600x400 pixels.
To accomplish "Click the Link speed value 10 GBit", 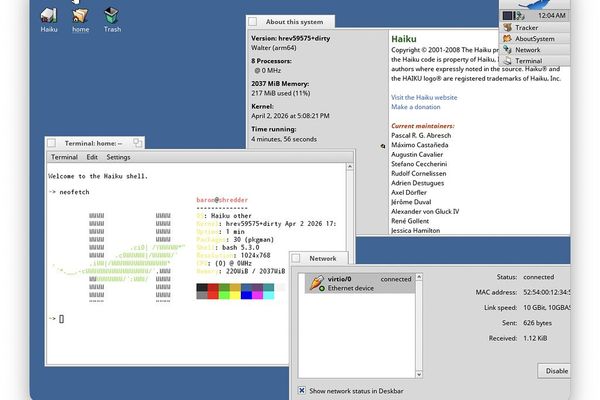I will (x=547, y=307).
